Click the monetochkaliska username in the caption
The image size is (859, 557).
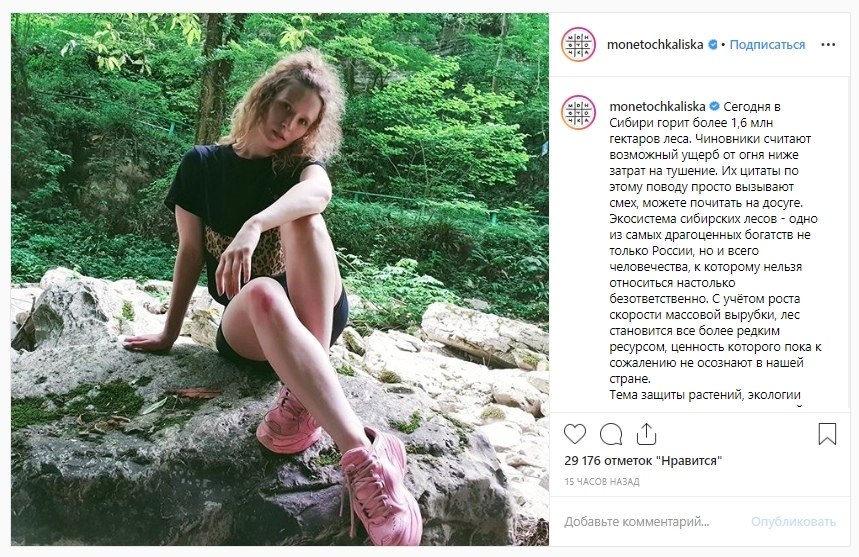656,106
